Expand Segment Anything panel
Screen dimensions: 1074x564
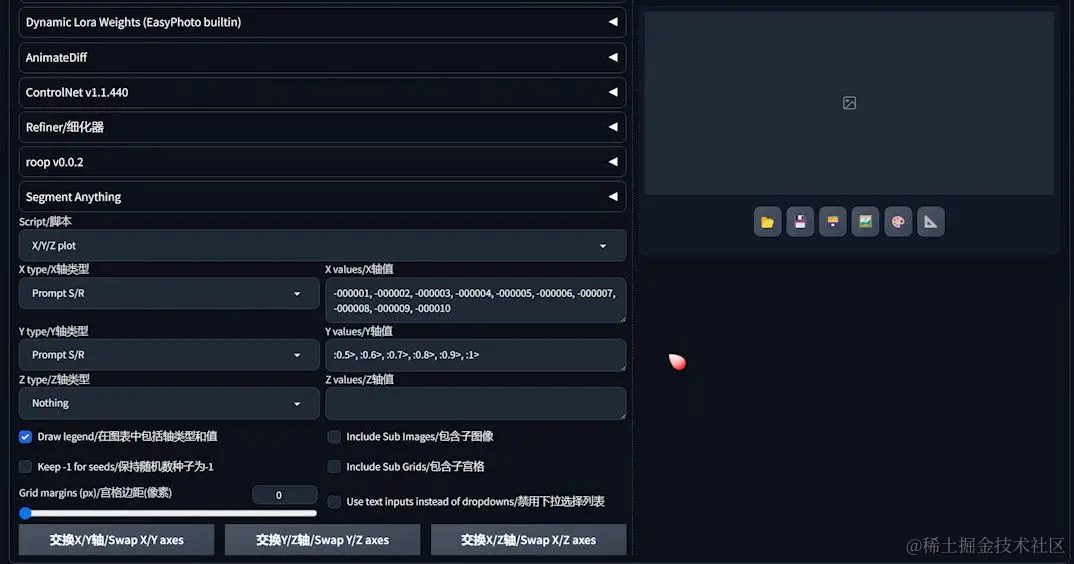(x=322, y=197)
